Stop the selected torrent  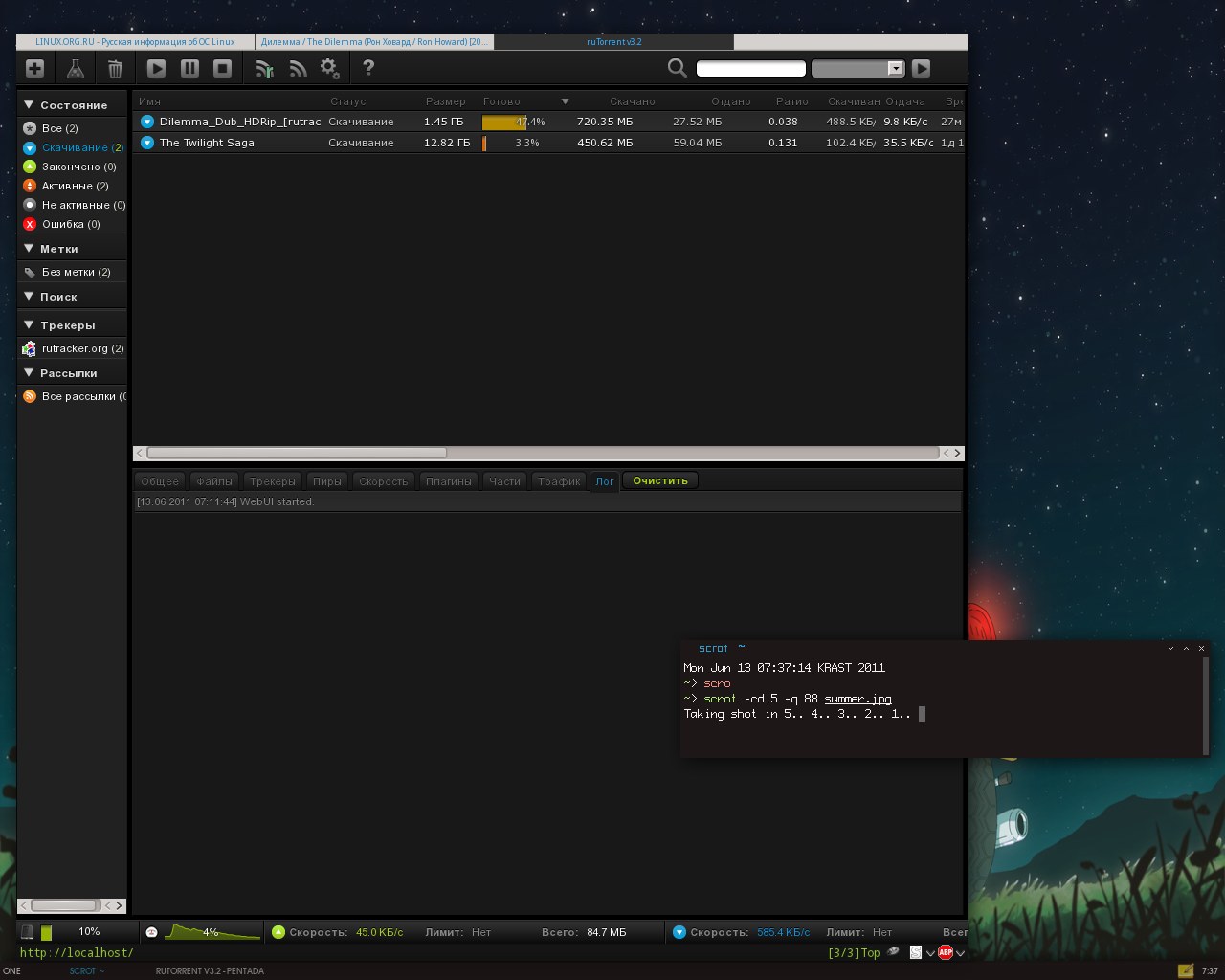[222, 68]
